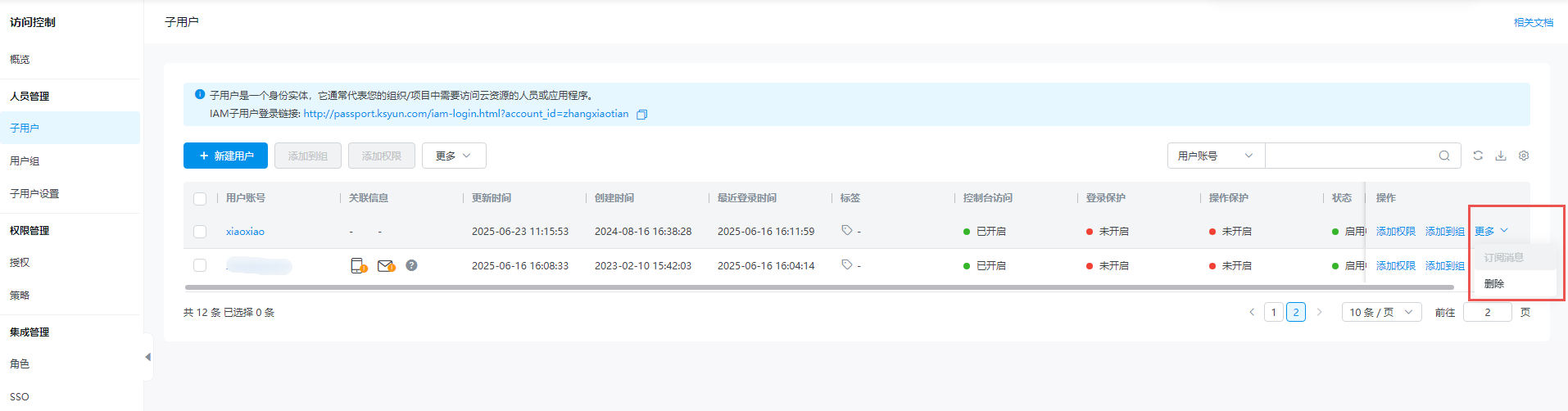Click the download export icon
The image size is (1568, 411).
click(1501, 156)
